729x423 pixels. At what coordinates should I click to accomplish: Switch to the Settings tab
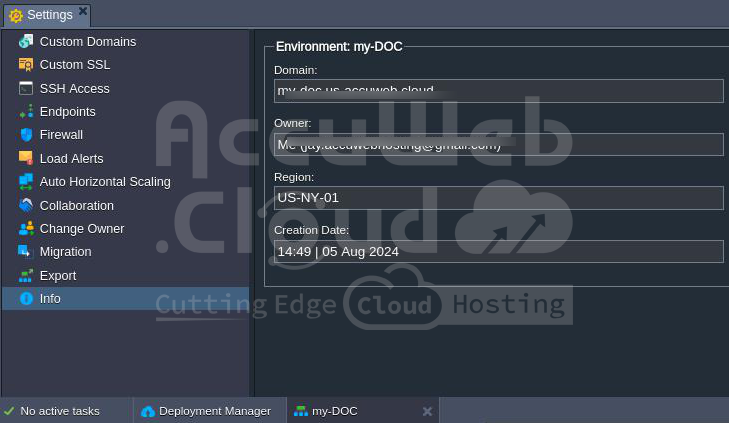[x=45, y=15]
